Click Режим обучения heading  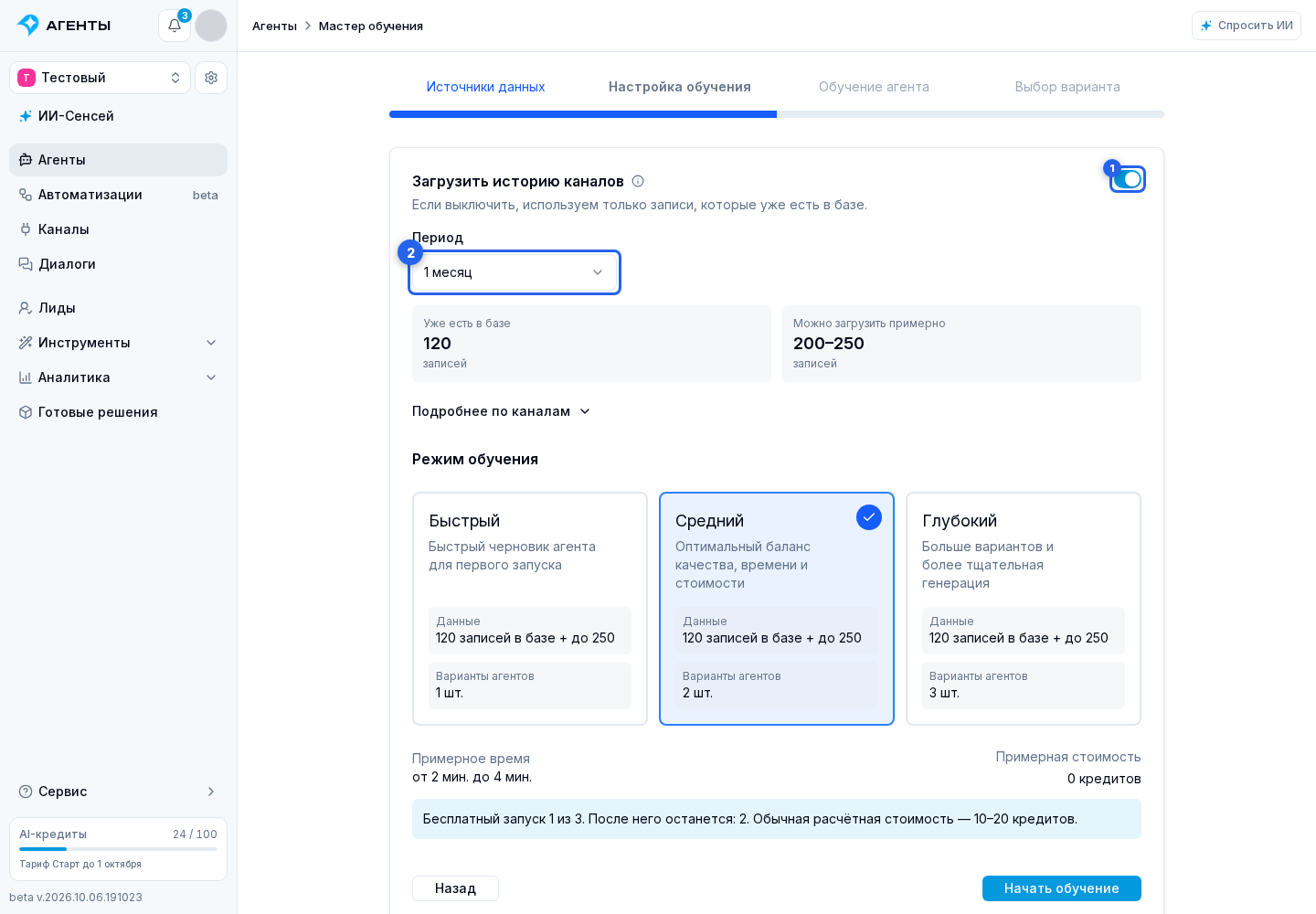(x=475, y=459)
